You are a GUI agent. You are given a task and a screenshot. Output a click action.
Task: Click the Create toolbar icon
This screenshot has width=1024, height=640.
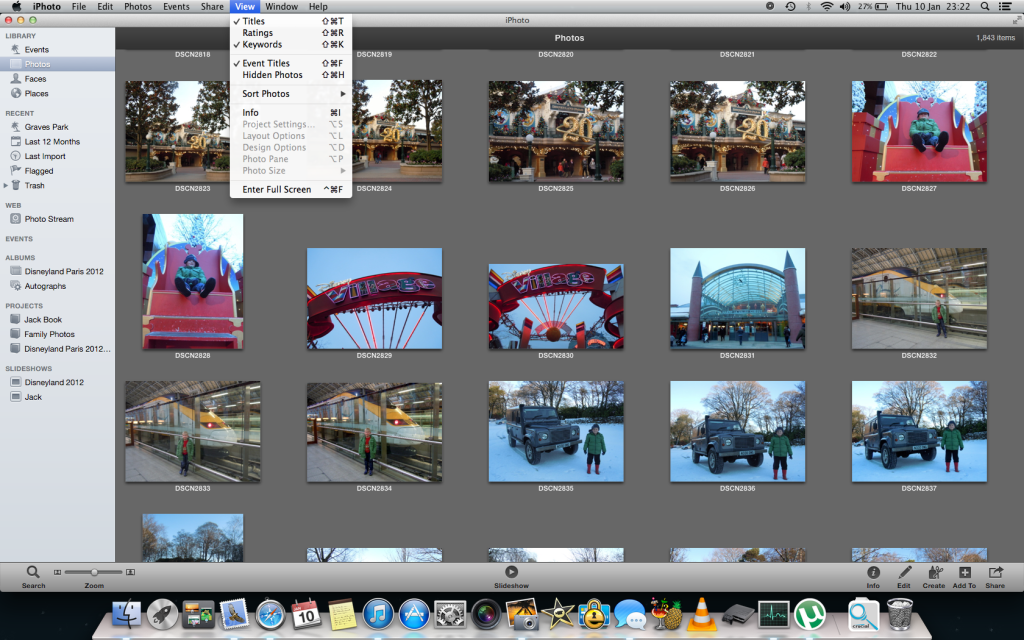tap(934, 572)
